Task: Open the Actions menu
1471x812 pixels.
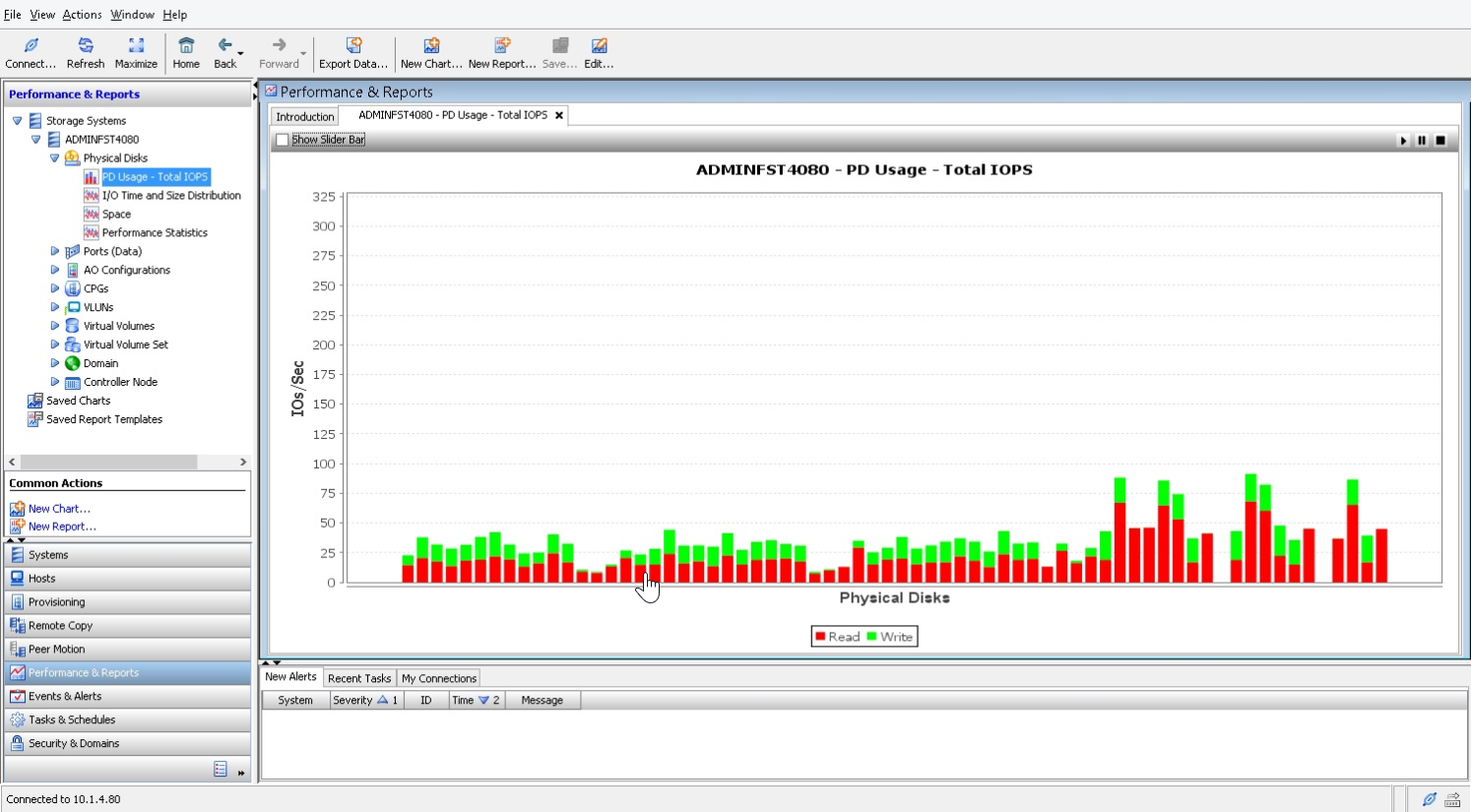Action: click(x=82, y=15)
